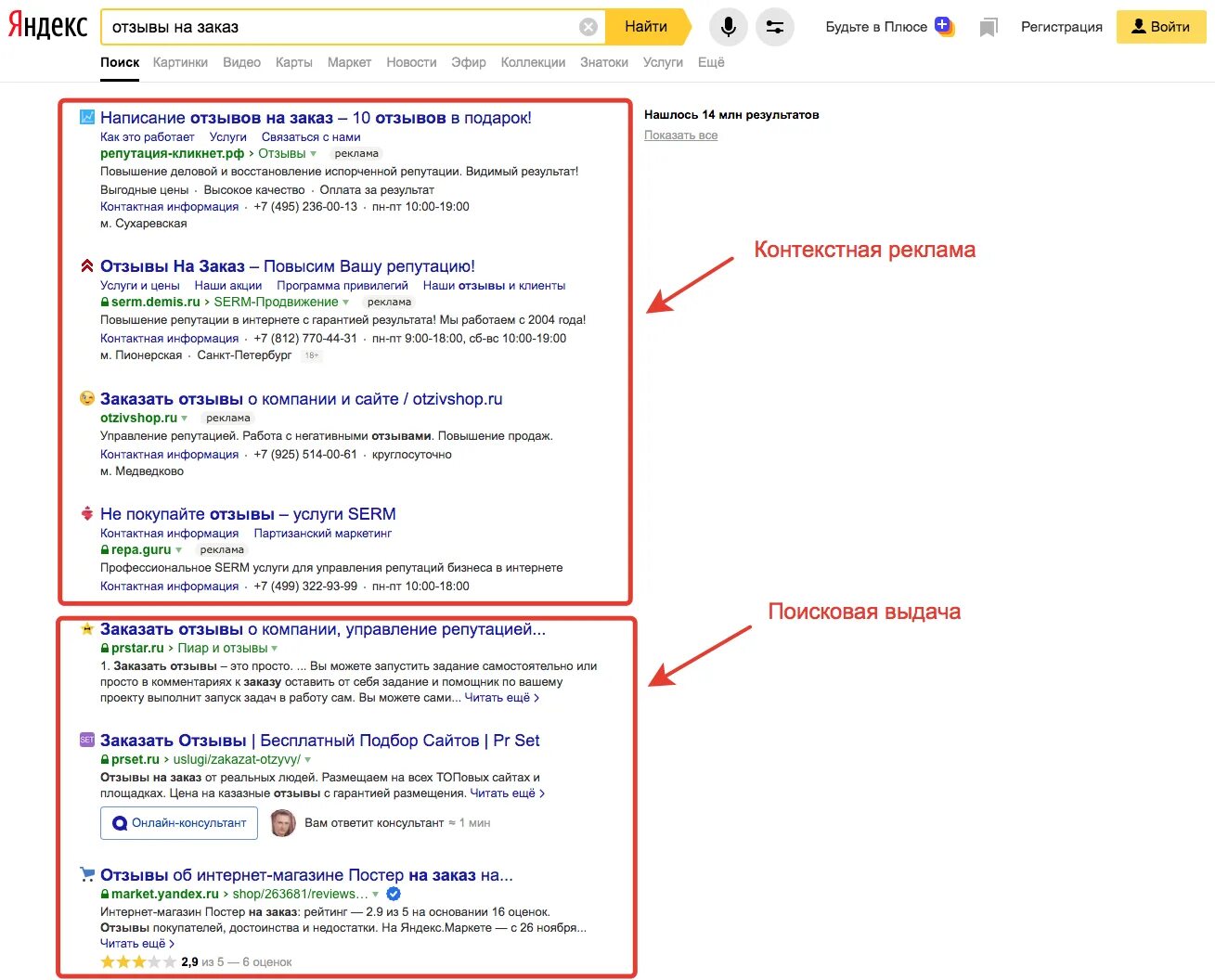
Task: Expand prstar.ru snippet via Читать ещё
Action: [x=502, y=698]
